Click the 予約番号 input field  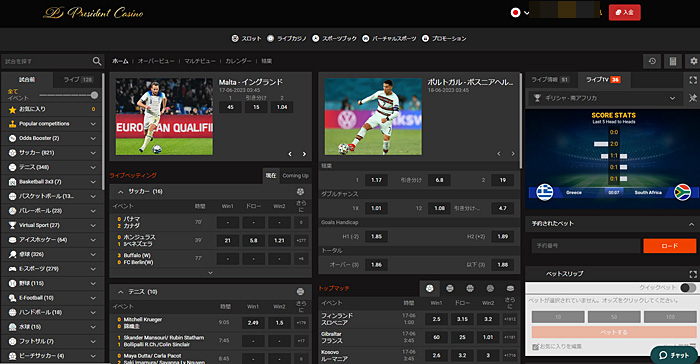click(x=586, y=246)
